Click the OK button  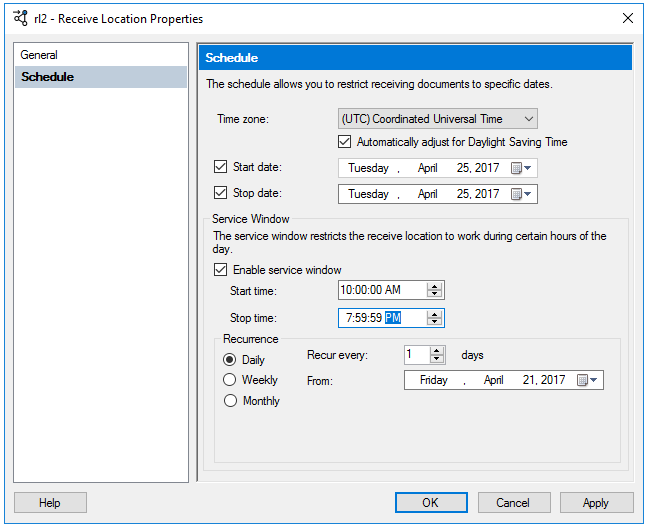tap(431, 503)
